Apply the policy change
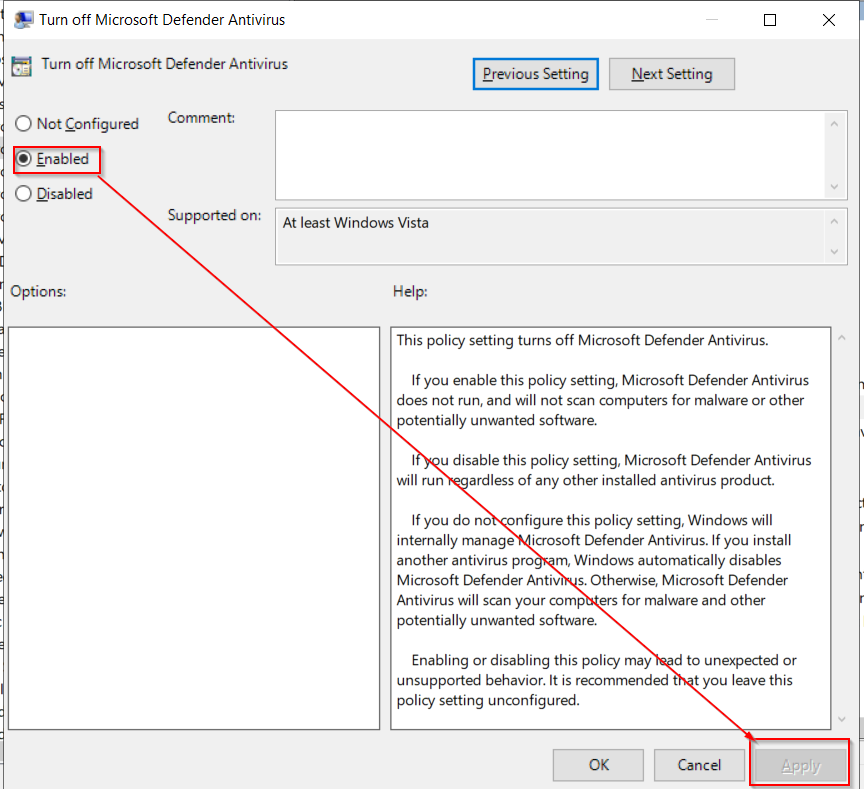The height and width of the screenshot is (789, 864). [801, 765]
